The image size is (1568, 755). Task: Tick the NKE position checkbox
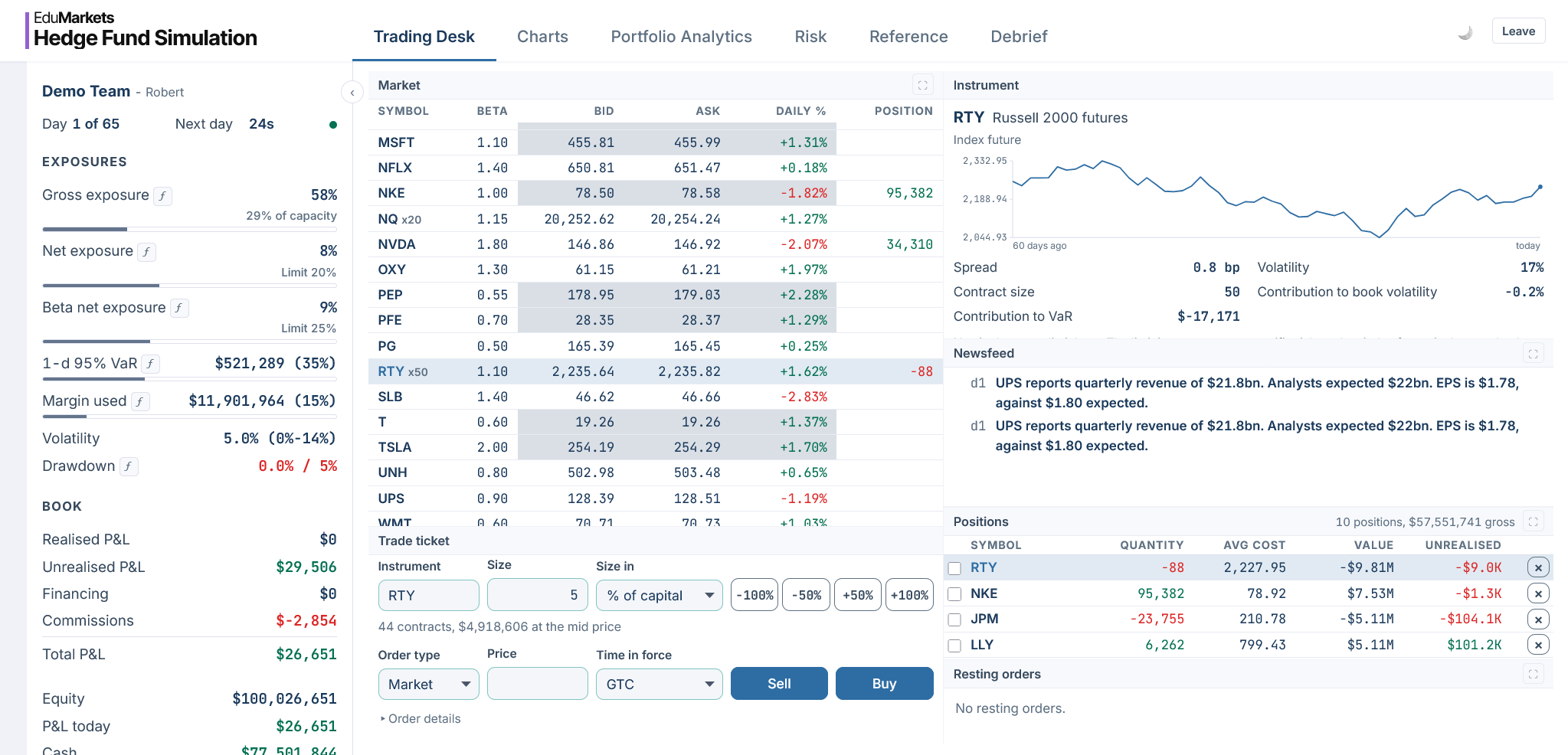click(x=954, y=594)
